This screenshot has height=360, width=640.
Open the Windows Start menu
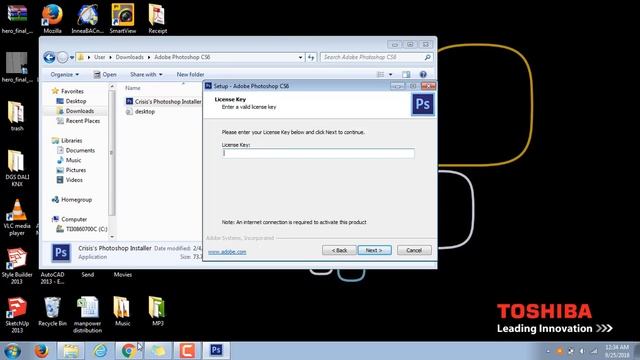point(12,351)
